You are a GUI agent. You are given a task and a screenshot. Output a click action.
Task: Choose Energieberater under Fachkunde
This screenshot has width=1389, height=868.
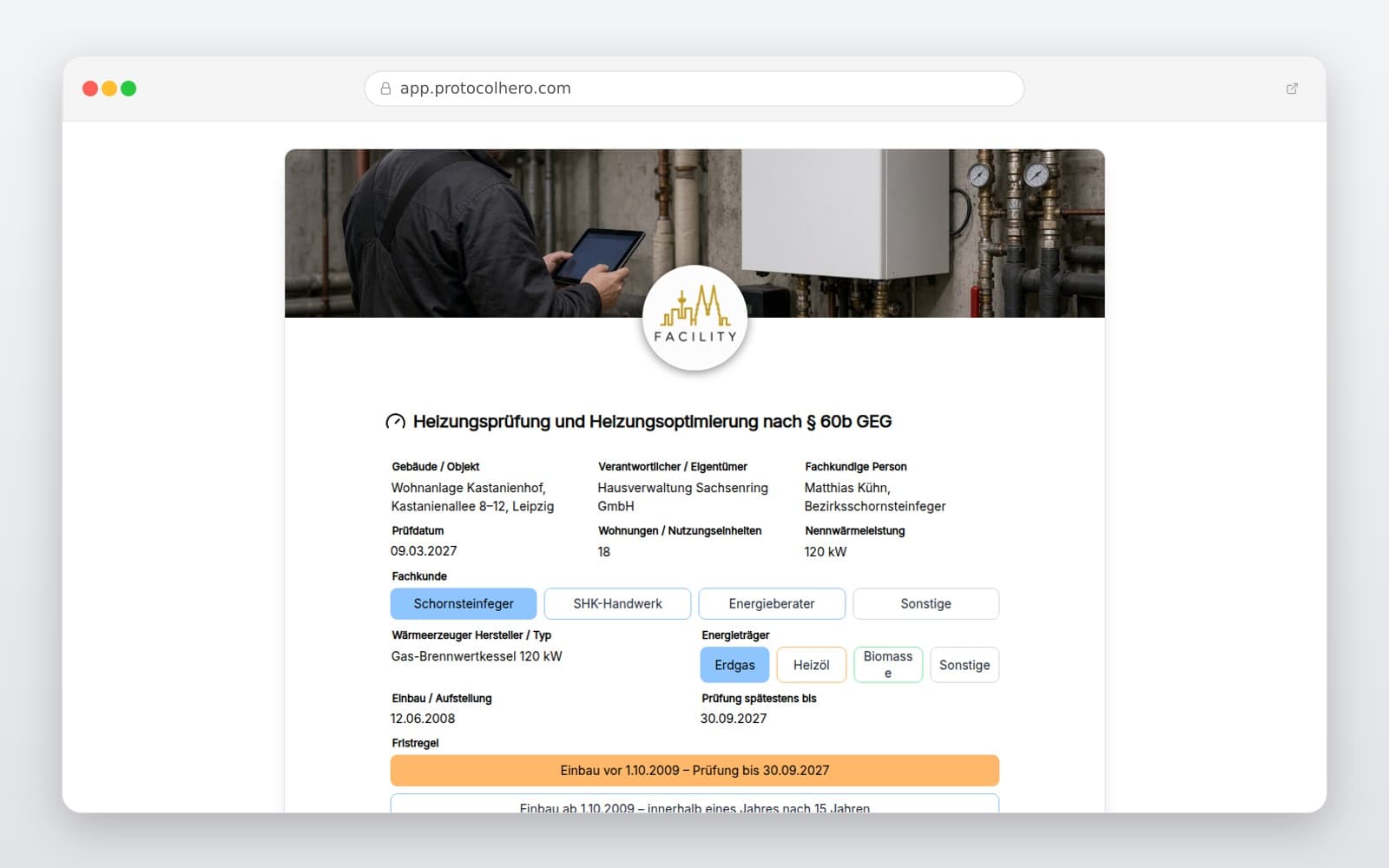(772, 603)
